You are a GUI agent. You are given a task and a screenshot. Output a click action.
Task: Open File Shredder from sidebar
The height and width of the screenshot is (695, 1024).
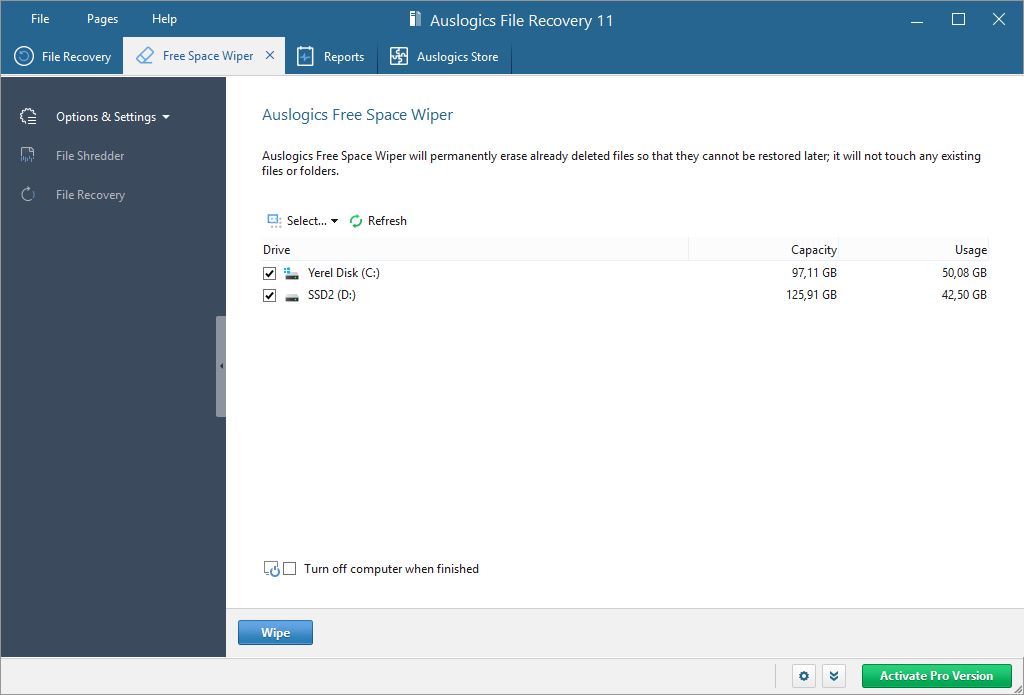(90, 155)
